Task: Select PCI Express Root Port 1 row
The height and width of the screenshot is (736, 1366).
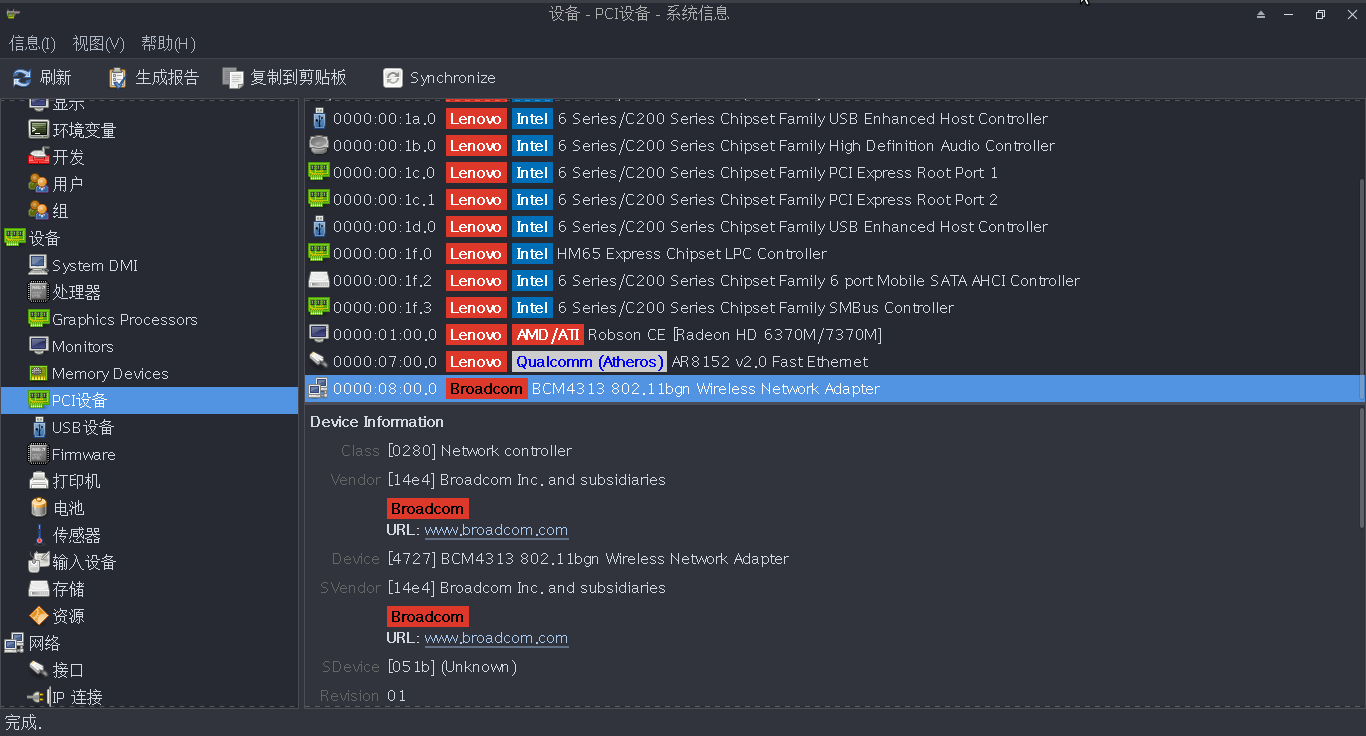Action: (833, 172)
